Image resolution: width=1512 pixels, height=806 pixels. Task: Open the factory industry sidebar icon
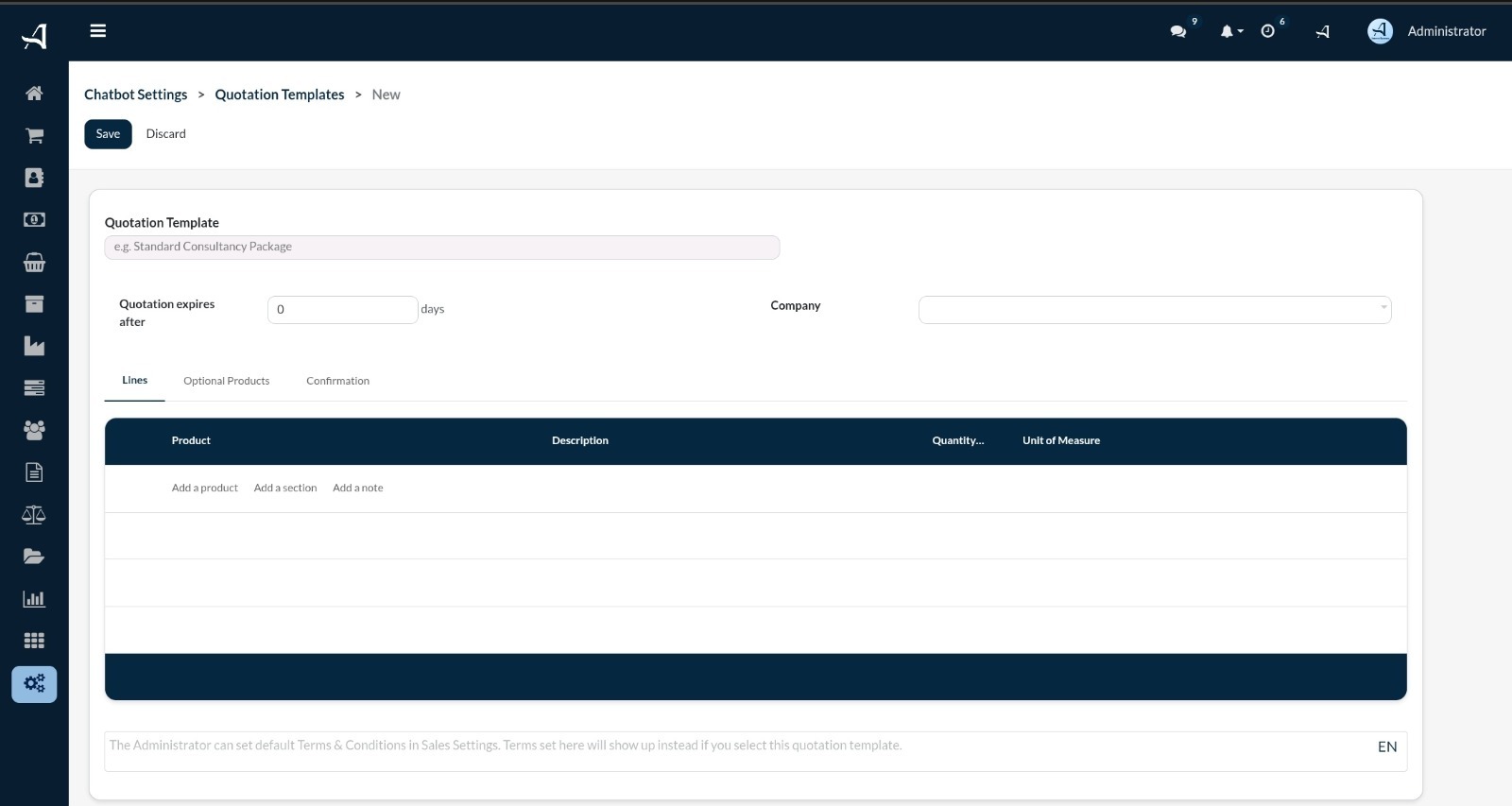(x=34, y=346)
